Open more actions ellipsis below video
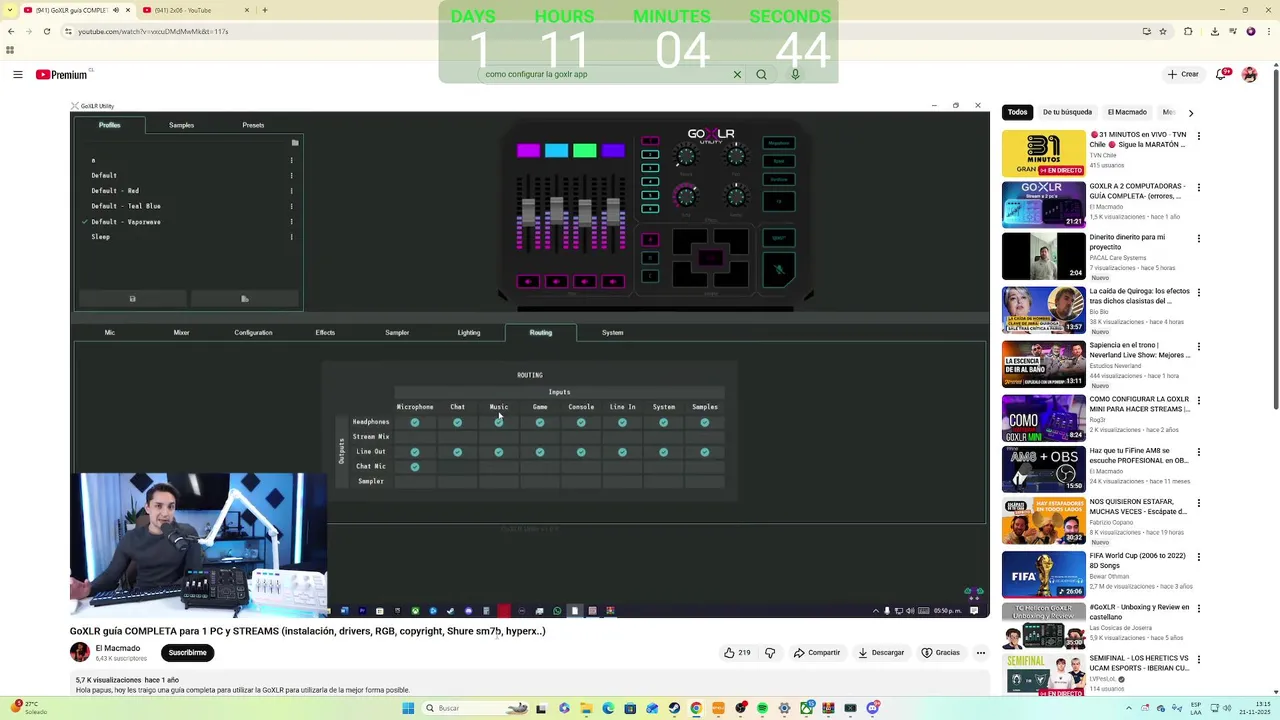The image size is (1280, 720). (980, 652)
